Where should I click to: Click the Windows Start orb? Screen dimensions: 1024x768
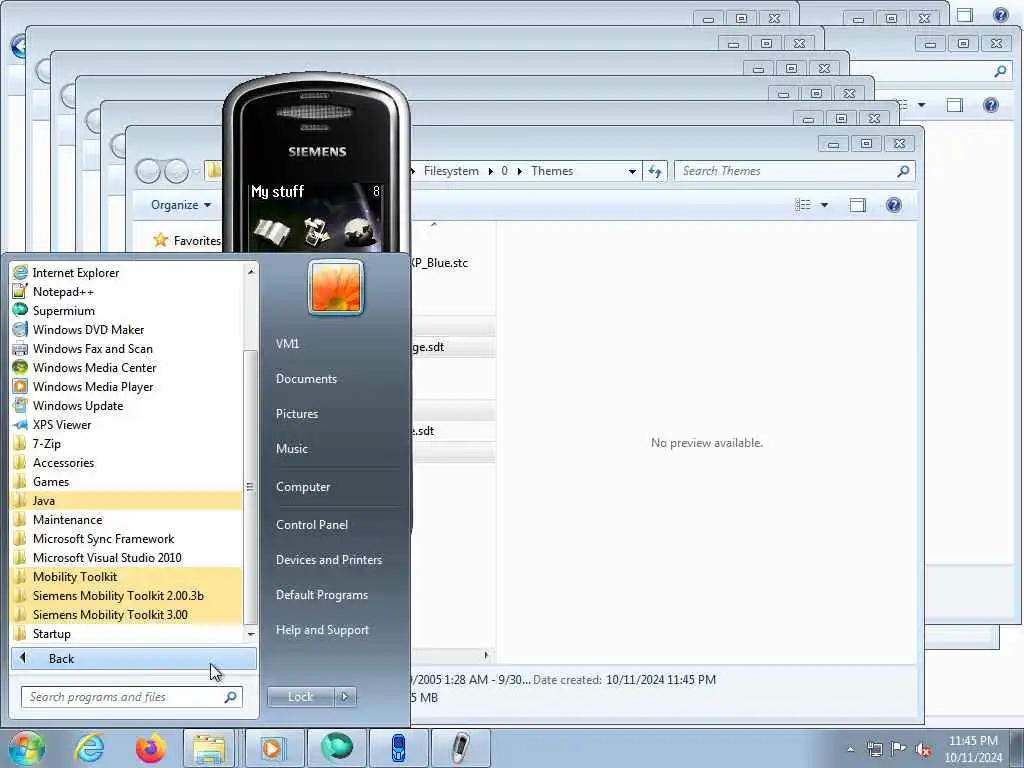click(x=27, y=748)
